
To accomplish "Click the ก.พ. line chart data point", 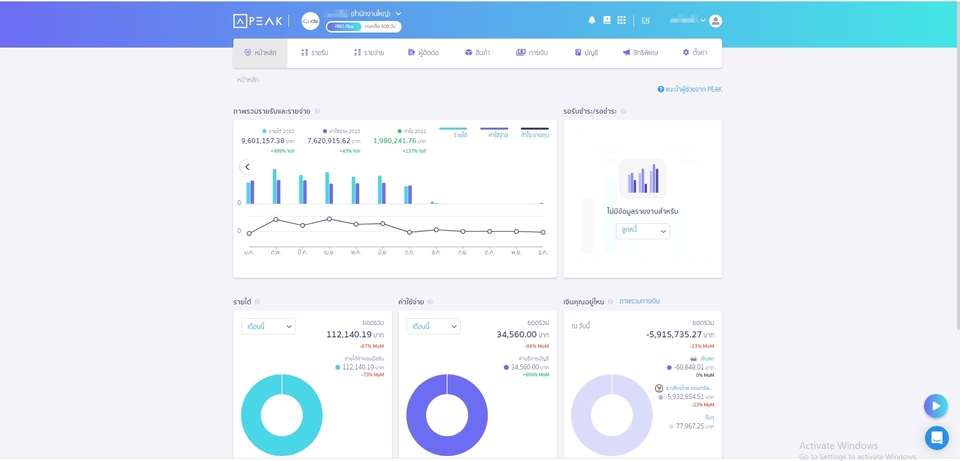I will (x=276, y=219).
